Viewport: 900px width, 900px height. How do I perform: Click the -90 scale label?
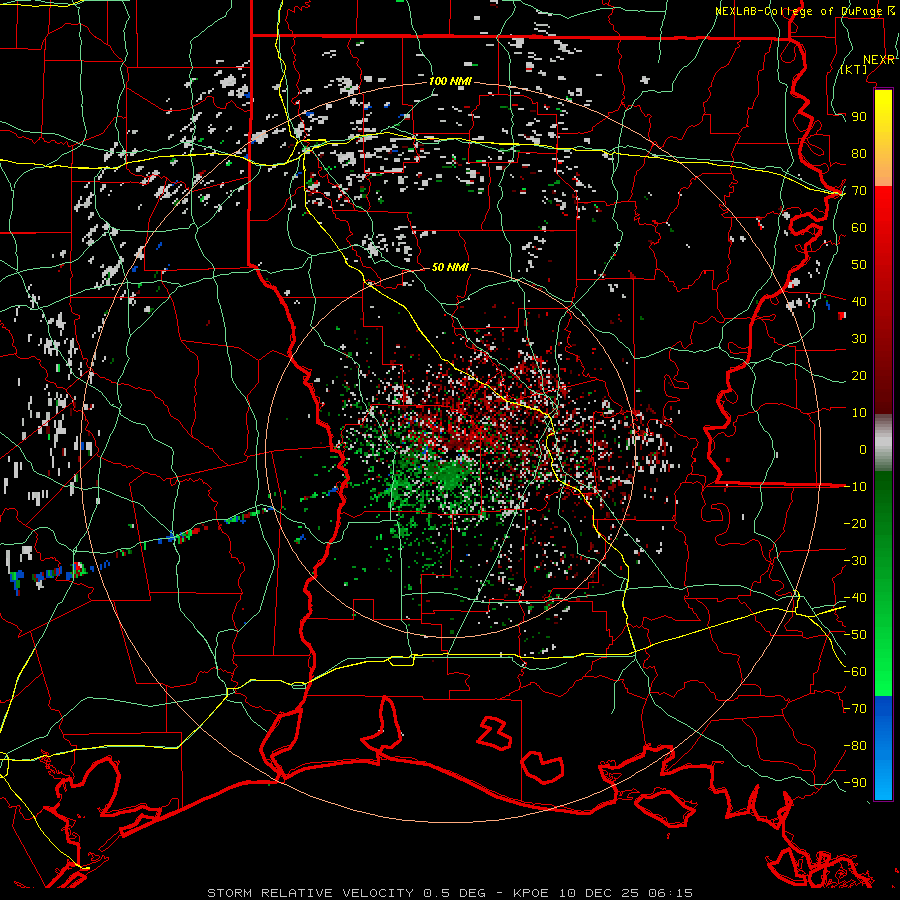click(x=855, y=783)
